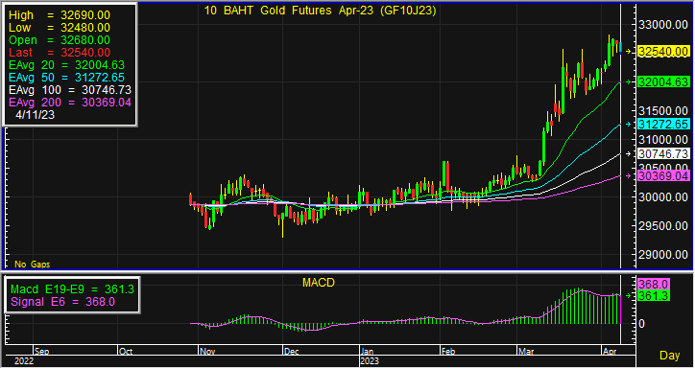Screen dimensions: 695x369
Task: Click the magenta arrow marker beside 30369.04
Action: [x=628, y=176]
